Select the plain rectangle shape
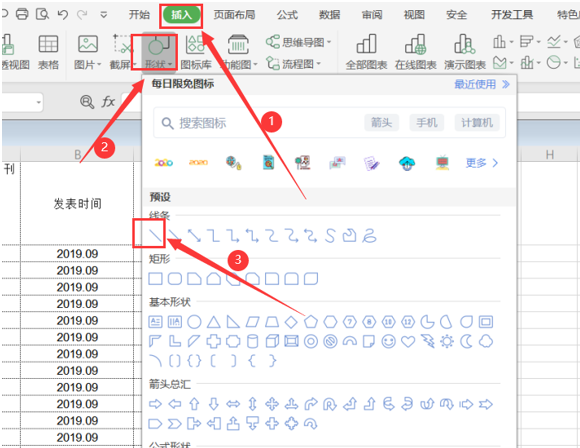580x448 pixels. tap(155, 279)
